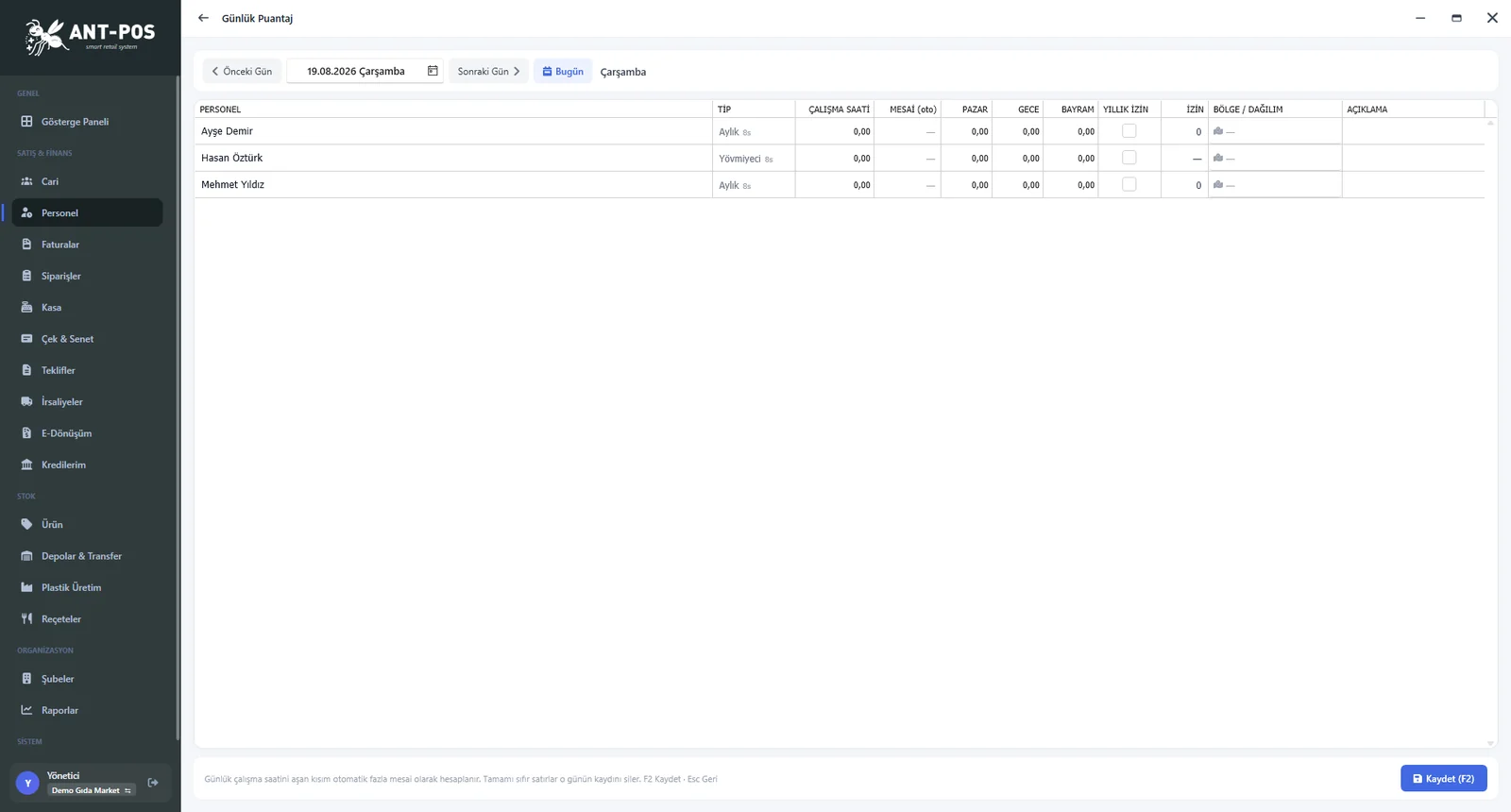Viewport: 1511px width, 812px height.
Task: Open Depolar & Transfer warehouse icon
Action: pyautogui.click(x=26, y=556)
